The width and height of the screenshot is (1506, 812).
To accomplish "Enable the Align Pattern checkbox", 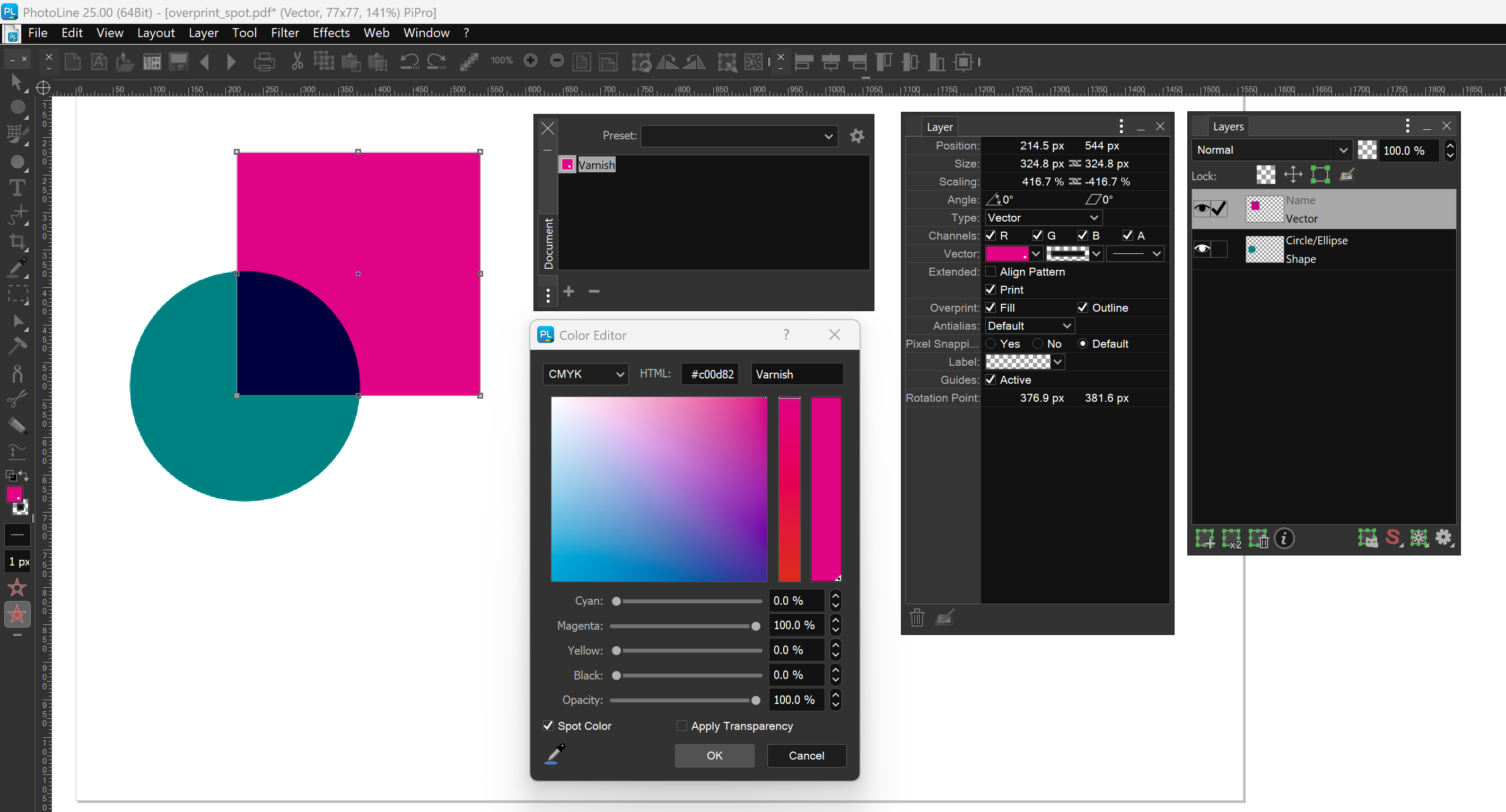I will point(991,272).
